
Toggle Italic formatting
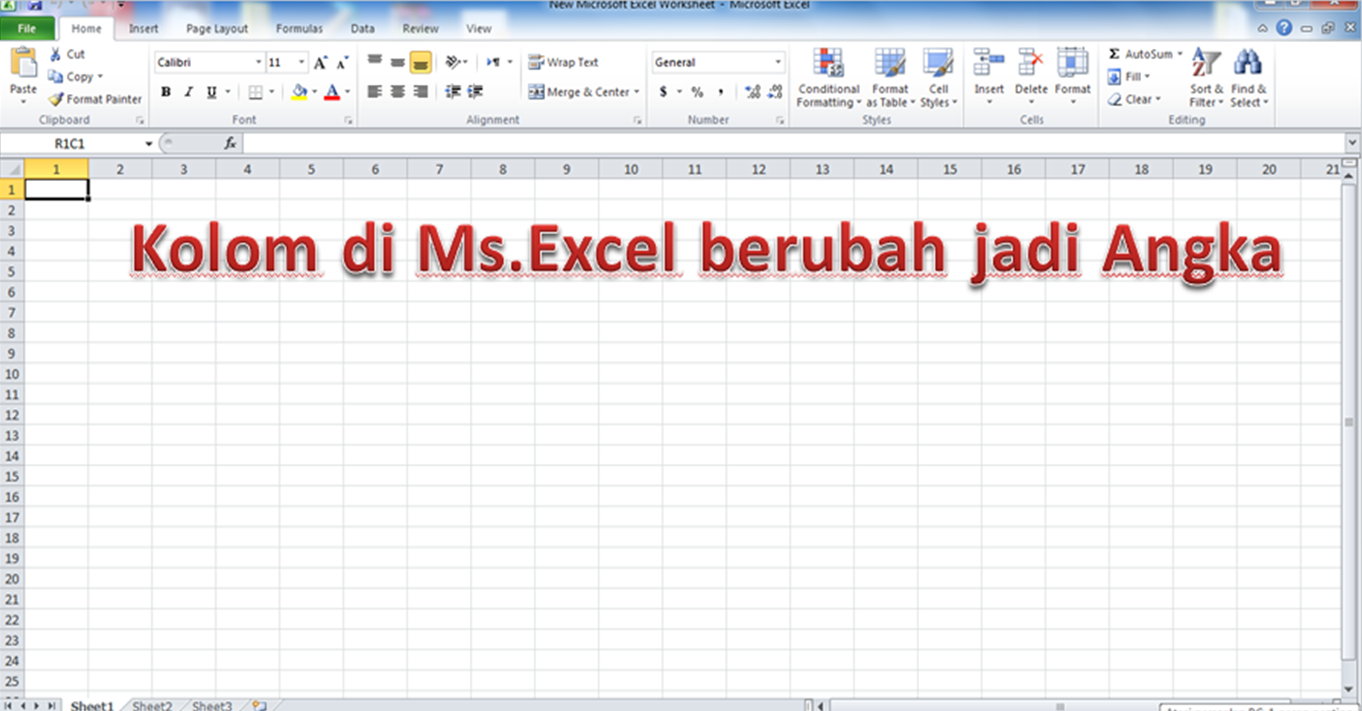click(188, 92)
